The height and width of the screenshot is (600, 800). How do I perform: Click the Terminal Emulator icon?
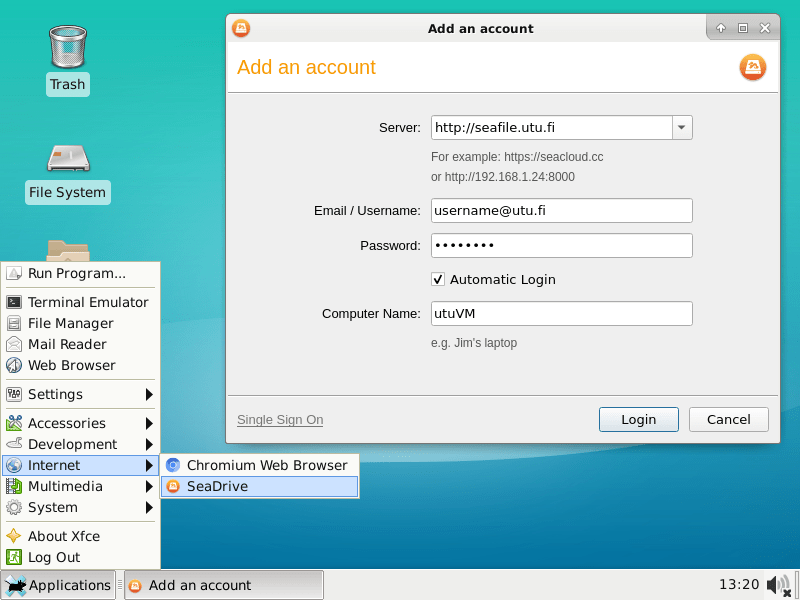pos(14,302)
